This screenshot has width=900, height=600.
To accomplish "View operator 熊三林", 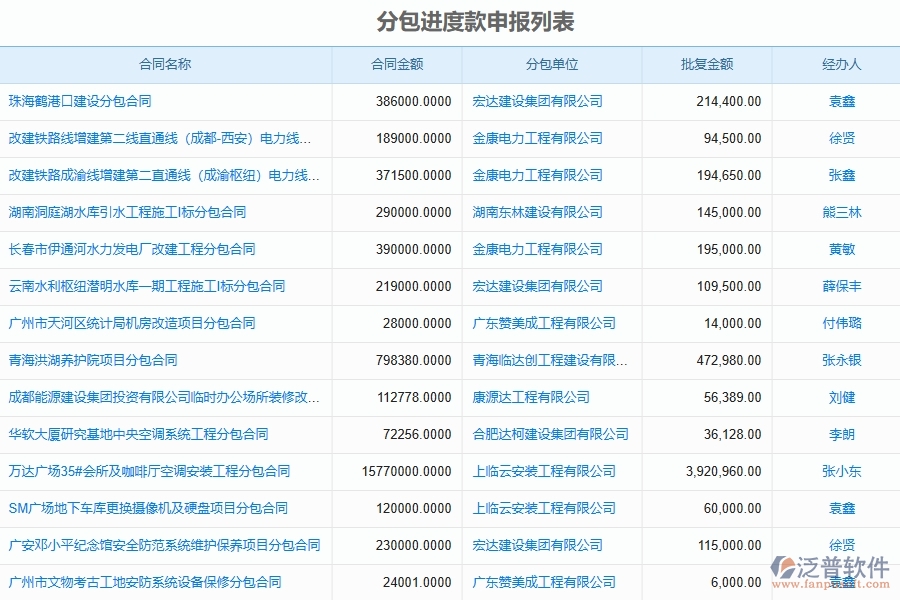I will (835, 212).
